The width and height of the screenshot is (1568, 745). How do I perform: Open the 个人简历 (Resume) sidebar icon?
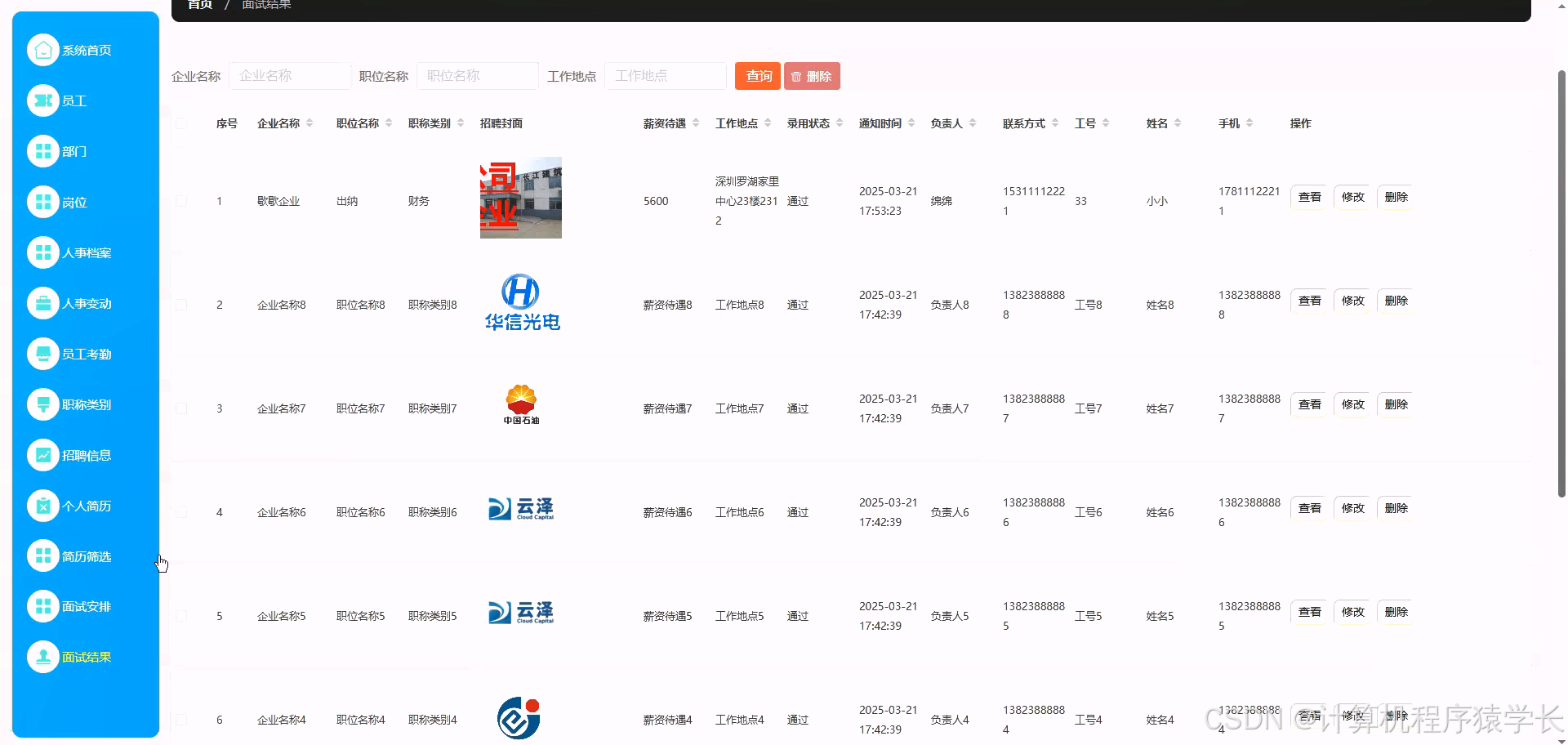click(43, 506)
